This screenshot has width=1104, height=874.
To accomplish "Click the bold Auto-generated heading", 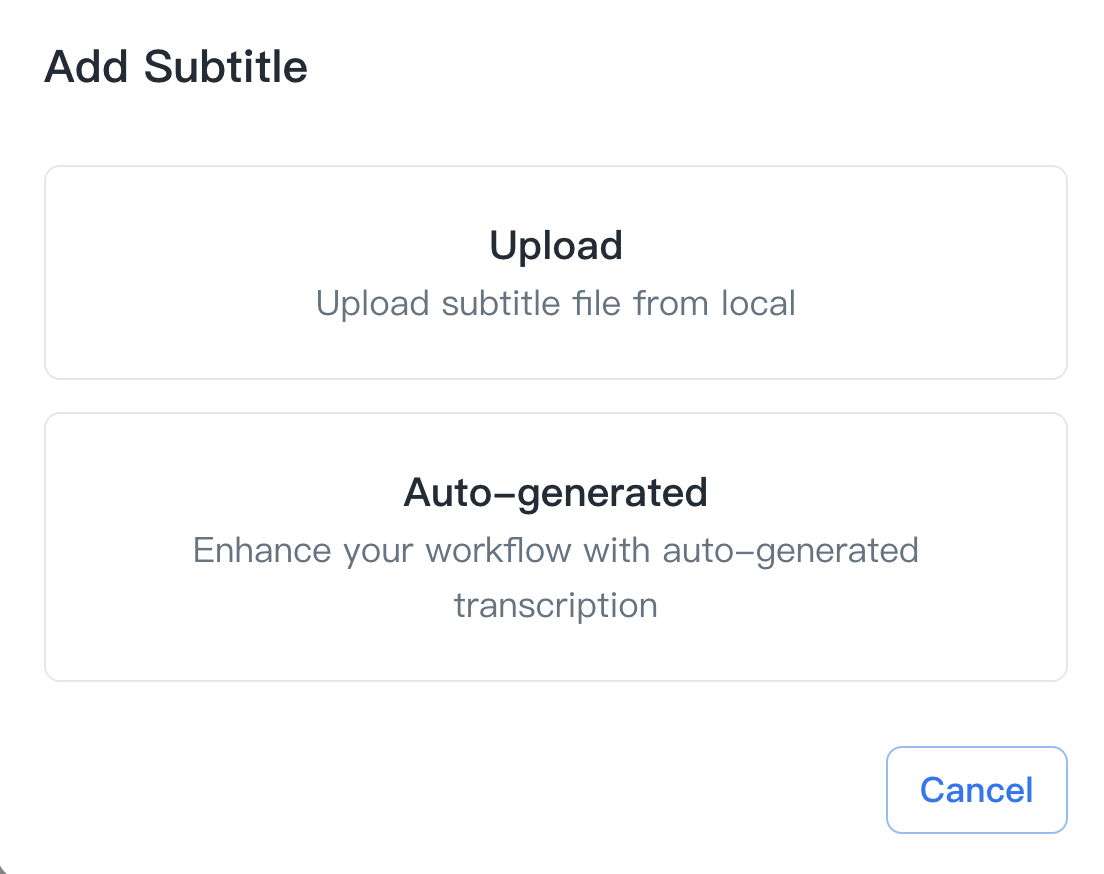I will (555, 492).
